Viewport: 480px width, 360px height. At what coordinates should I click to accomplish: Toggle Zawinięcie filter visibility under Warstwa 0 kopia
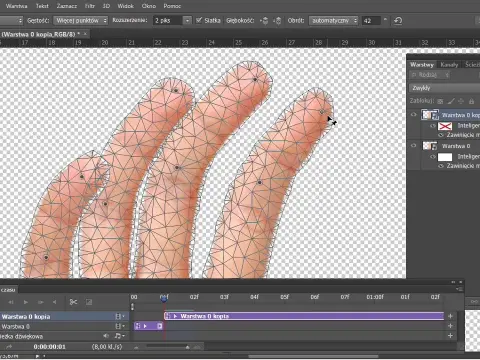click(441, 135)
